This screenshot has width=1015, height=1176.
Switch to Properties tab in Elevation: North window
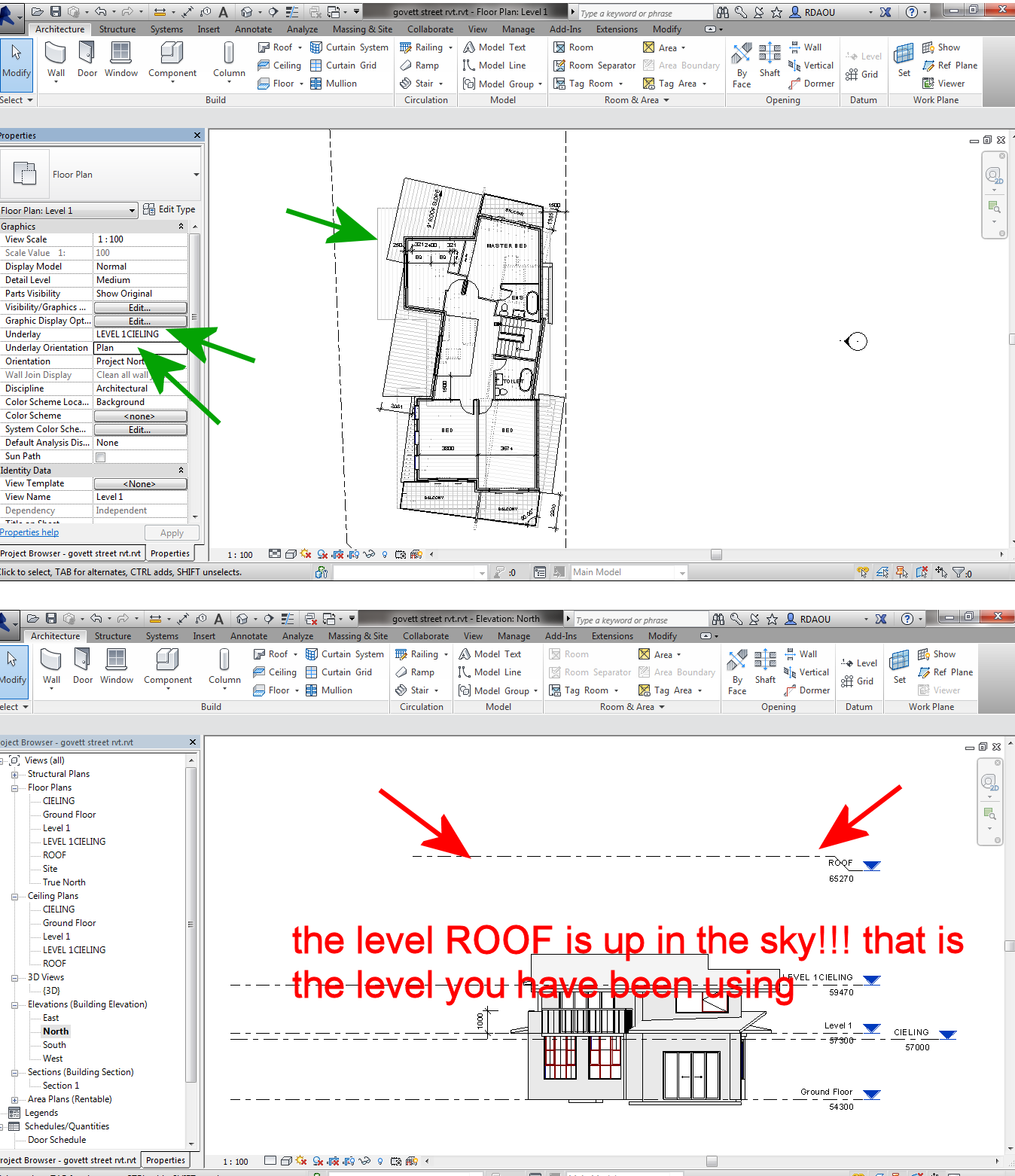[166, 1160]
